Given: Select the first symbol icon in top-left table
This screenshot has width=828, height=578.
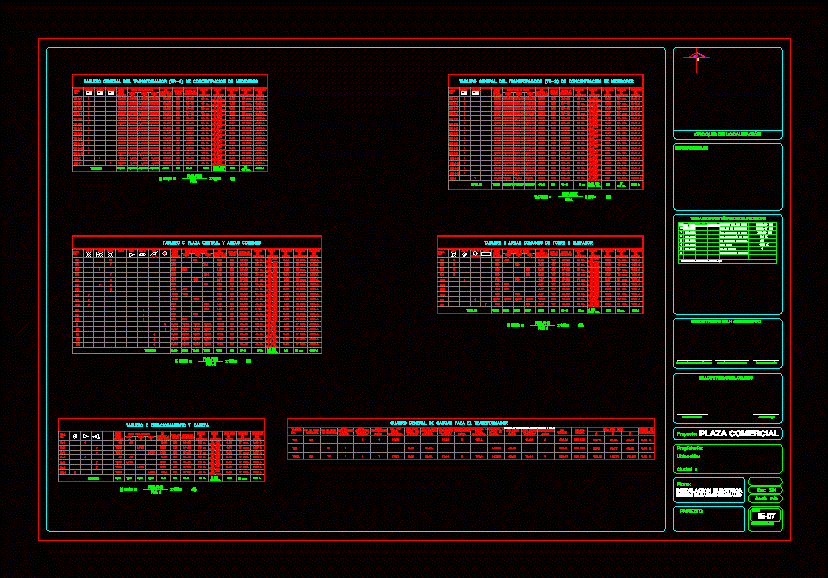Looking at the screenshot, I should [x=88, y=93].
